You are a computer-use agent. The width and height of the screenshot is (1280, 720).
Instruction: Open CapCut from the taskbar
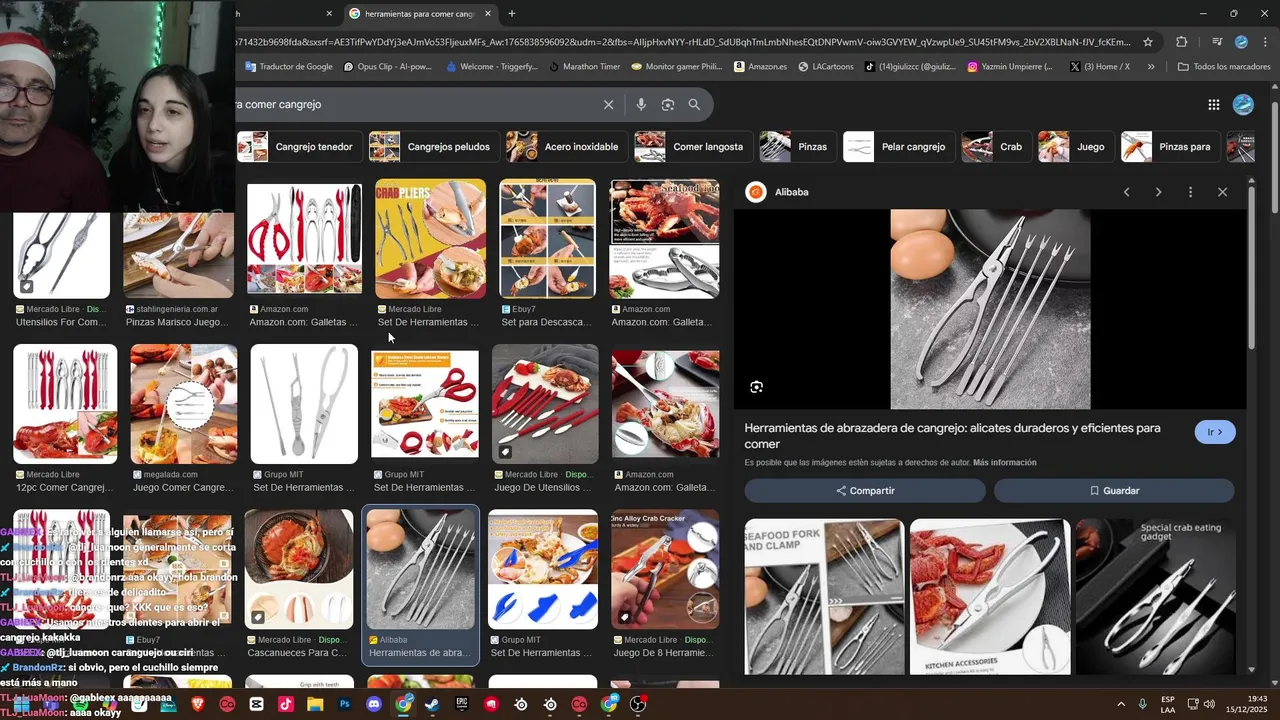(x=257, y=704)
